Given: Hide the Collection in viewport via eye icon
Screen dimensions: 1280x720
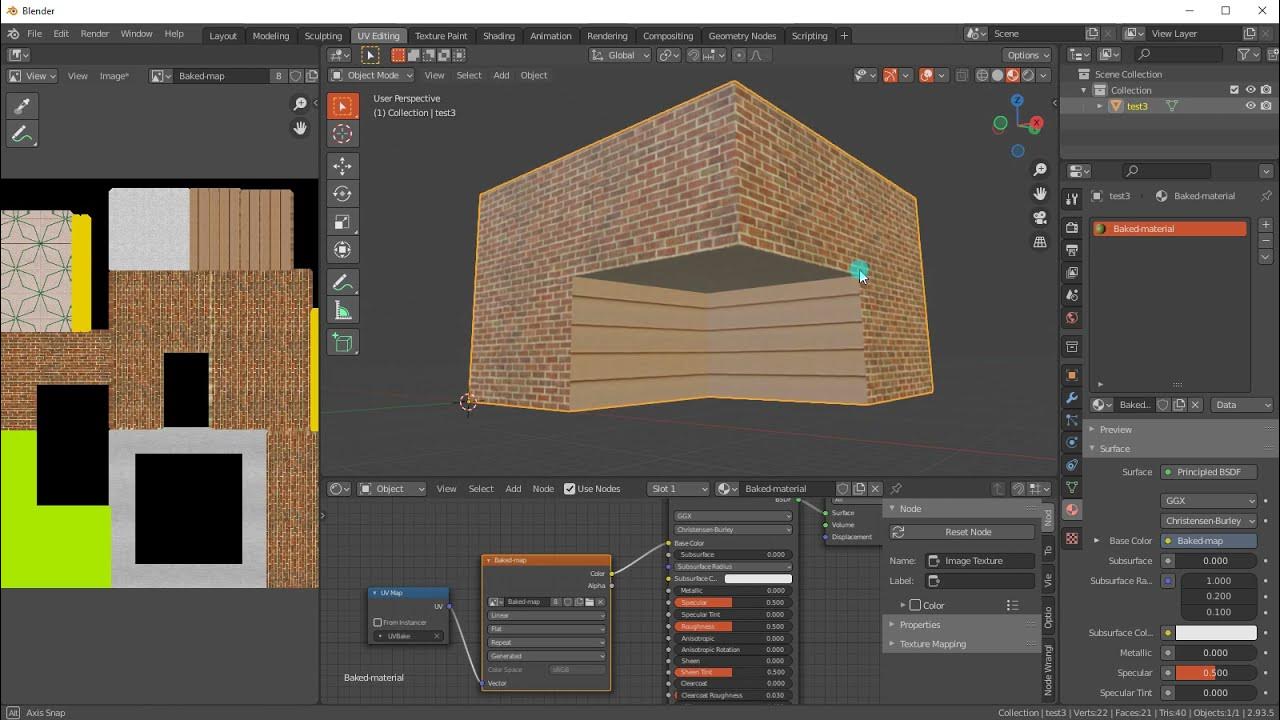Looking at the screenshot, I should coord(1250,90).
